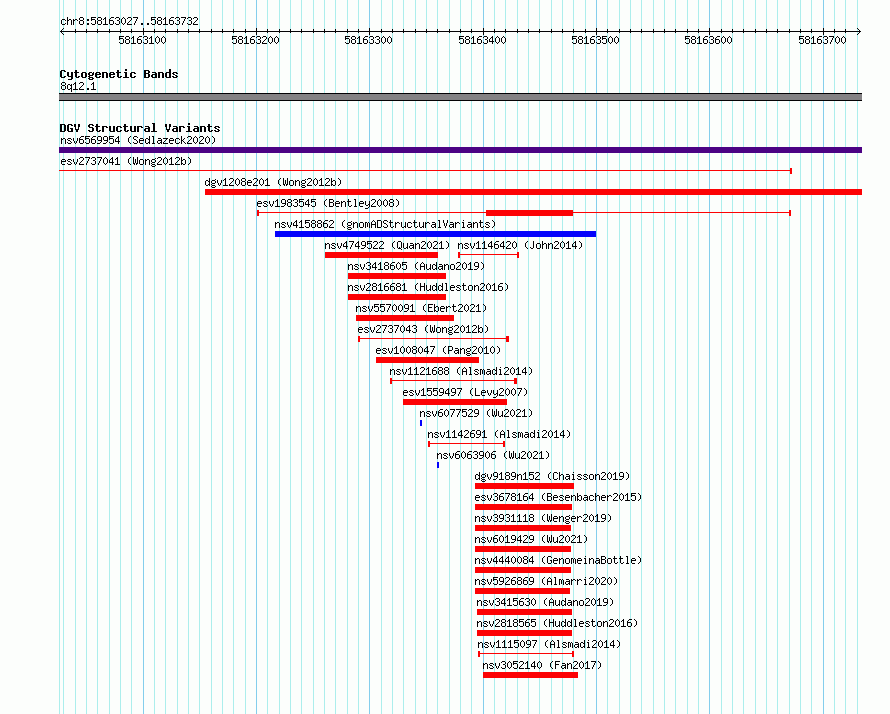This screenshot has width=890, height=714.
Task: Click nsv1146420 (John2014) label
Action: pos(520,245)
